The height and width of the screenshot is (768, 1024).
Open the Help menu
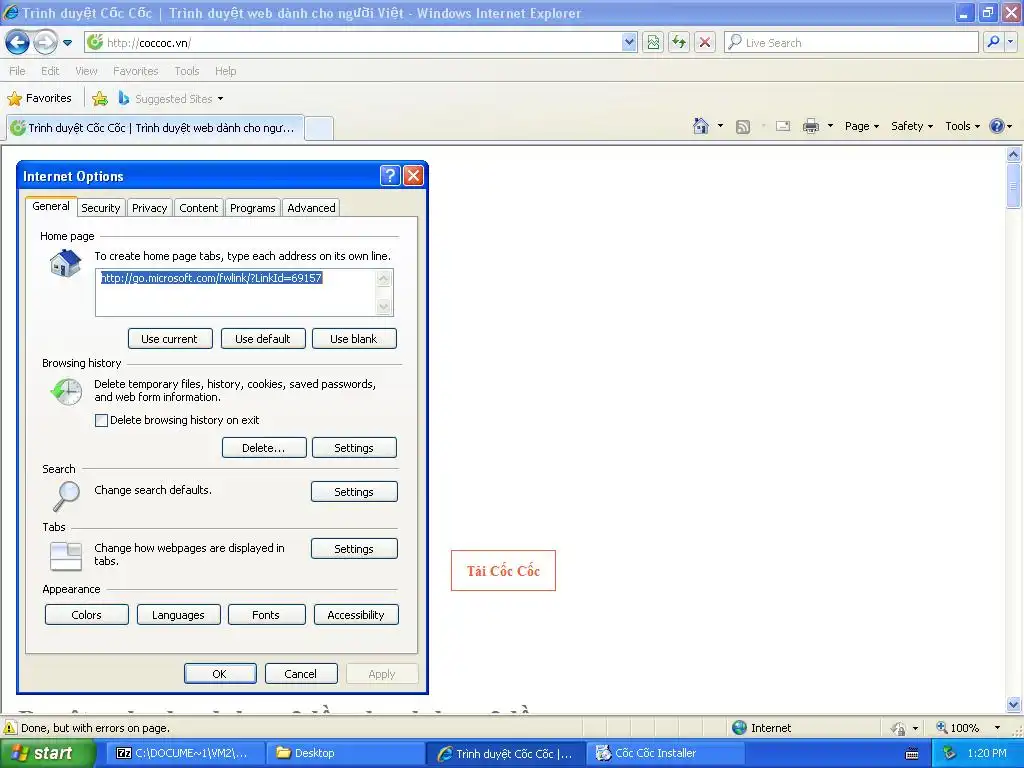pyautogui.click(x=225, y=71)
